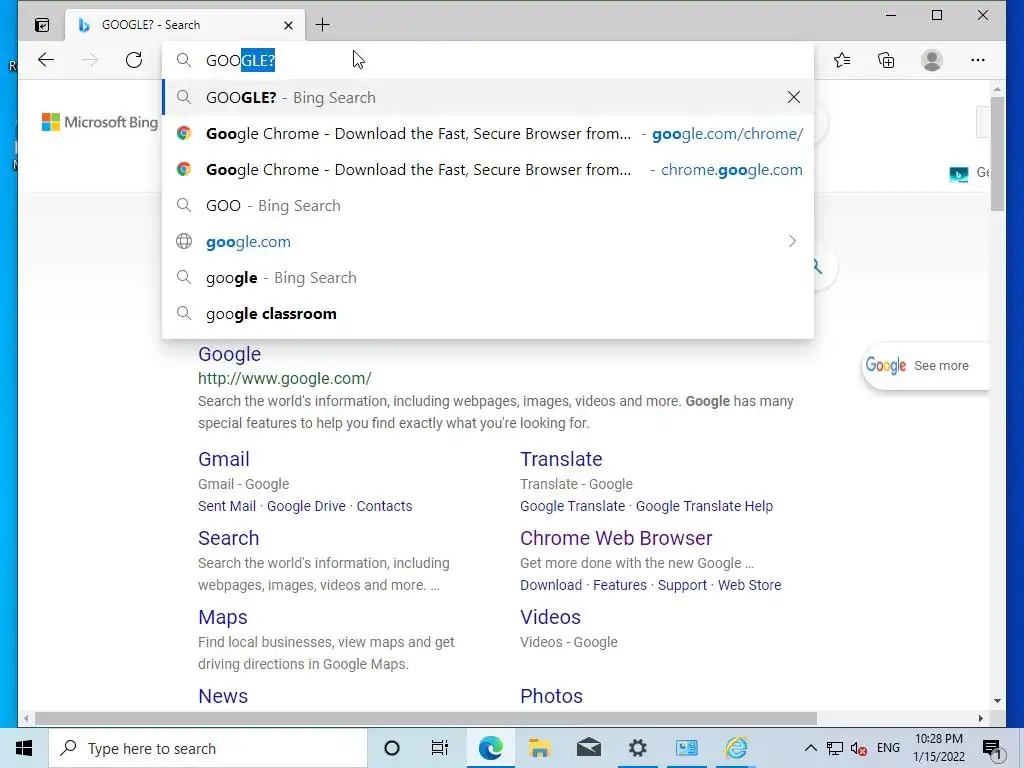Screen dimensions: 1024x768
Task: Click the muted volume tray icon
Action: [x=859, y=748]
